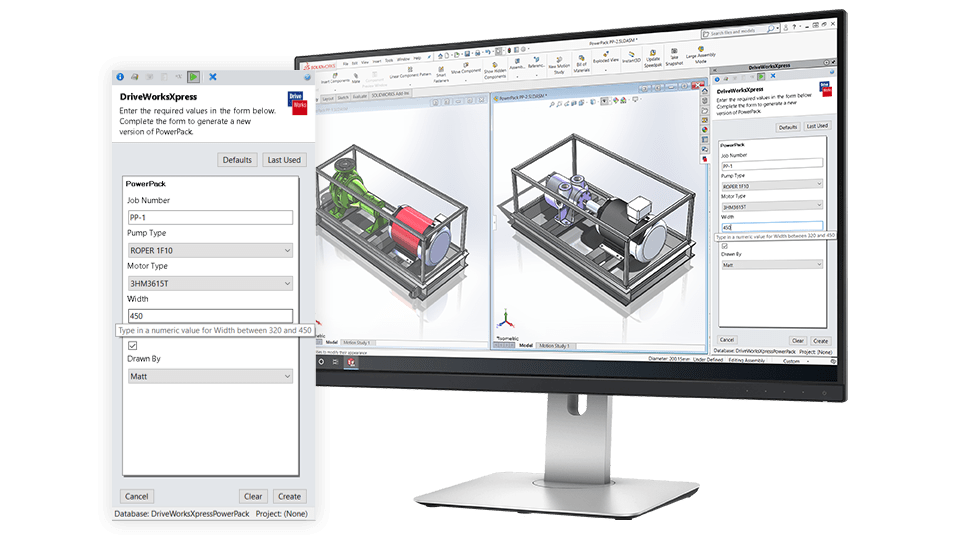Click the DriveWorksXpress tab icon in the task pane
The image size is (960, 540).
[x=705, y=159]
